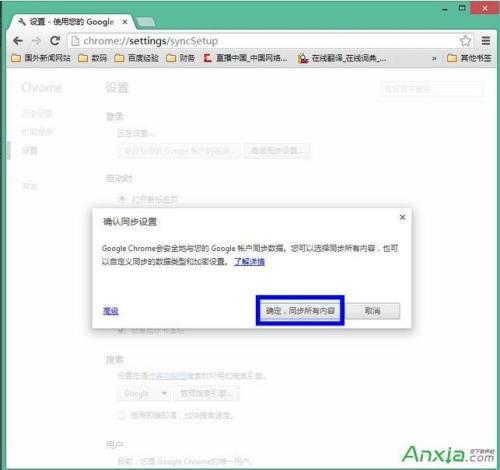Open the 数码 bookmark folder
This screenshot has height=470, width=500.
(x=92, y=58)
